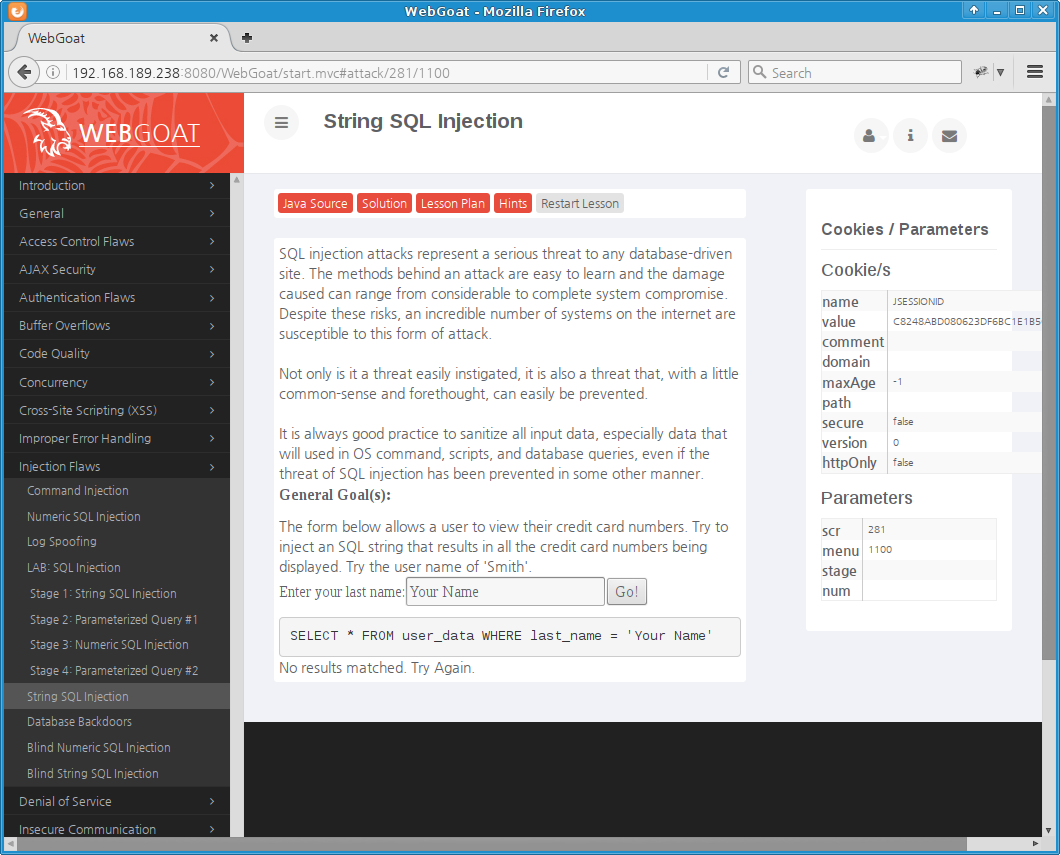The width and height of the screenshot is (1060, 855).
Task: Click the URL address bar
Action: 388,72
